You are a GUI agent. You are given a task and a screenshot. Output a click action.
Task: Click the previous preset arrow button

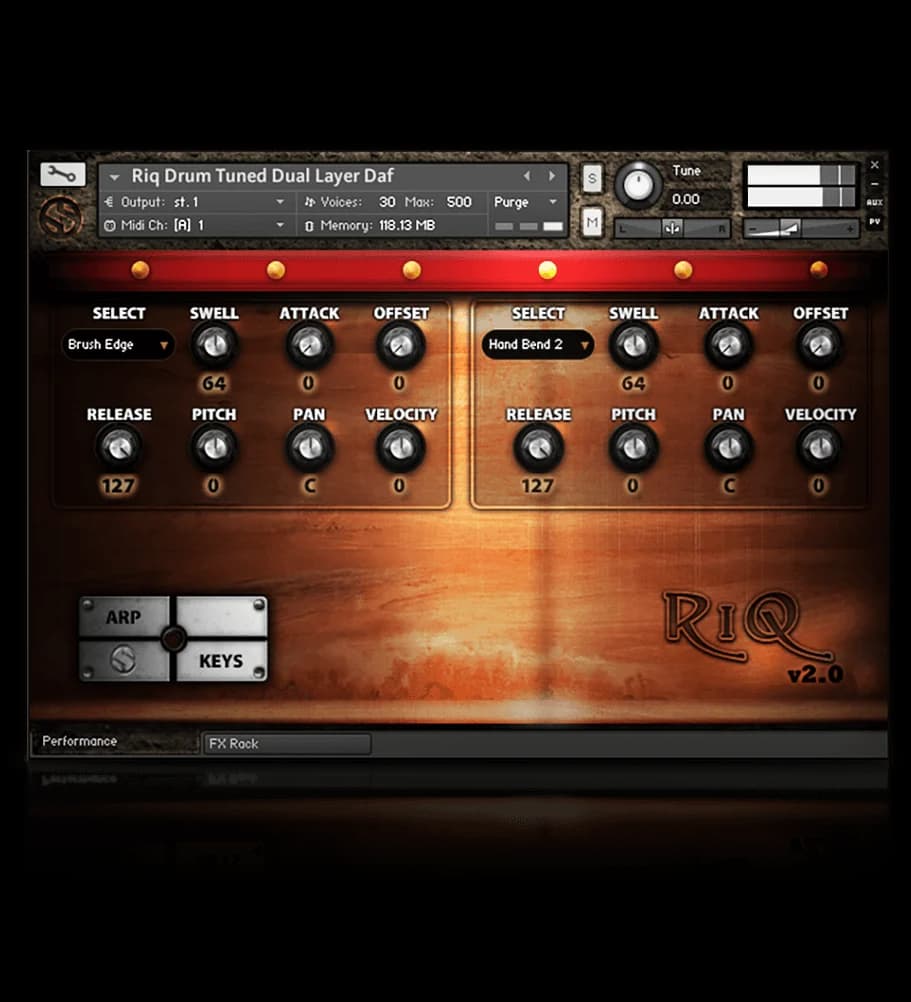point(527,175)
